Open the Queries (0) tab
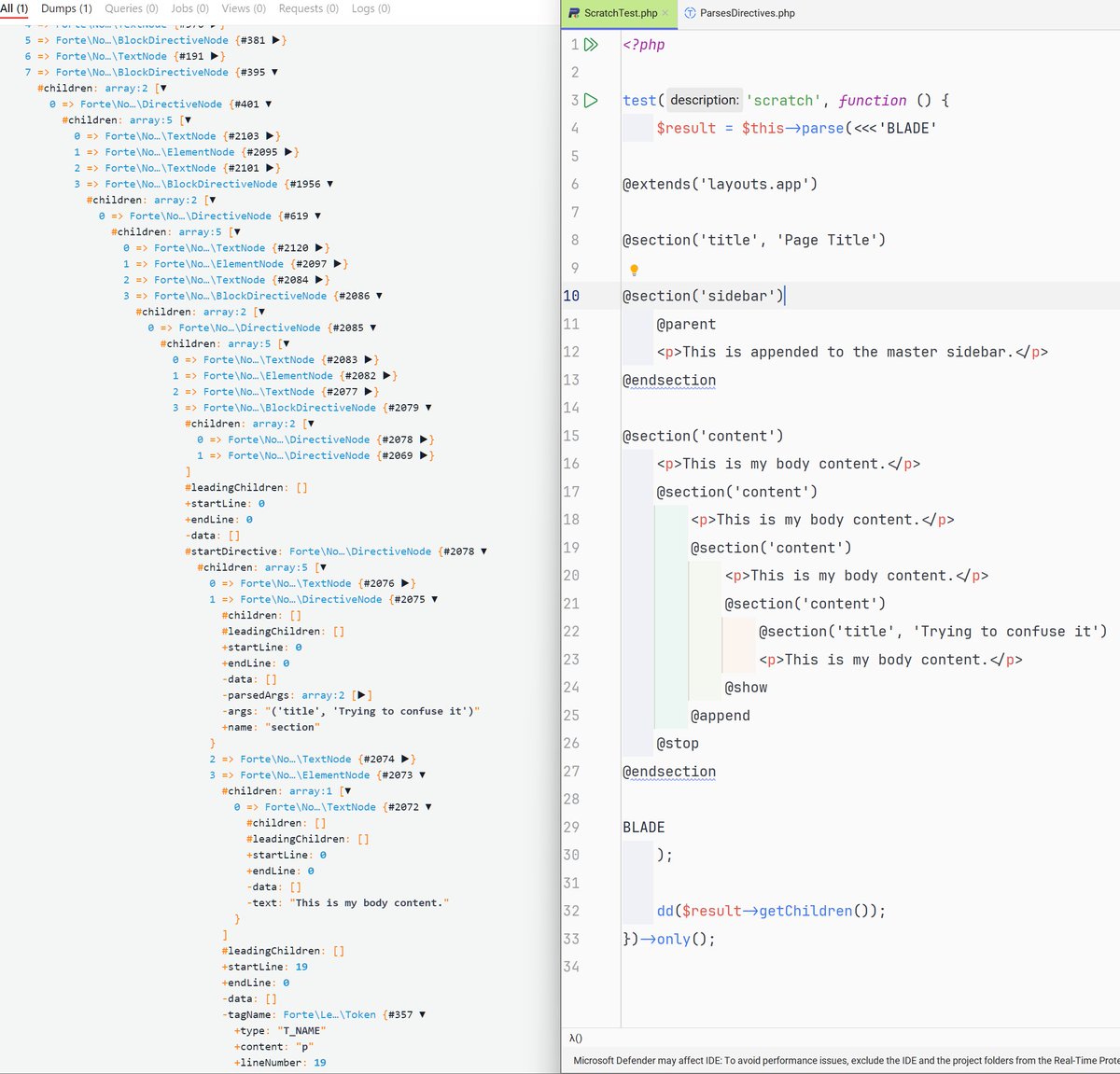The width and height of the screenshot is (1120, 1074). point(131,8)
